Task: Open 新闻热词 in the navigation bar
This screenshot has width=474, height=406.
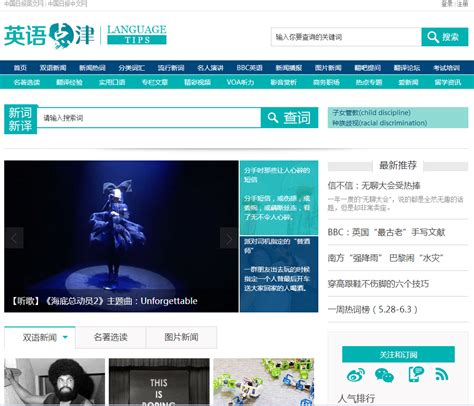Action: pos(92,68)
